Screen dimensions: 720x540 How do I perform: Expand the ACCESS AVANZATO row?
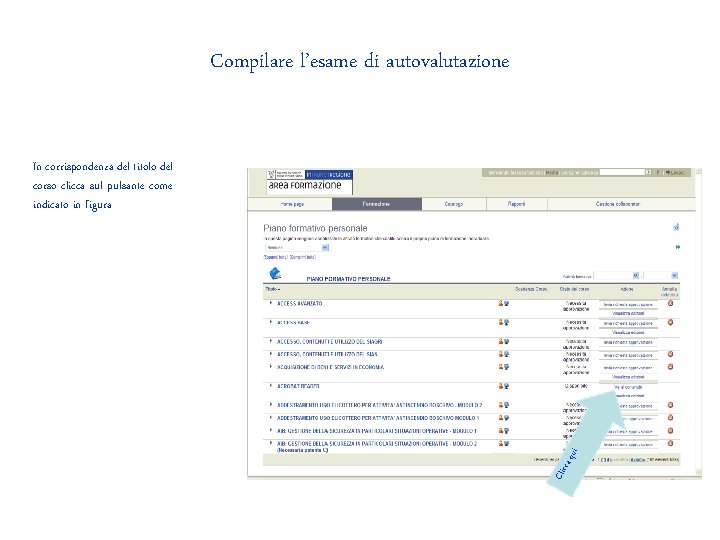click(x=271, y=303)
